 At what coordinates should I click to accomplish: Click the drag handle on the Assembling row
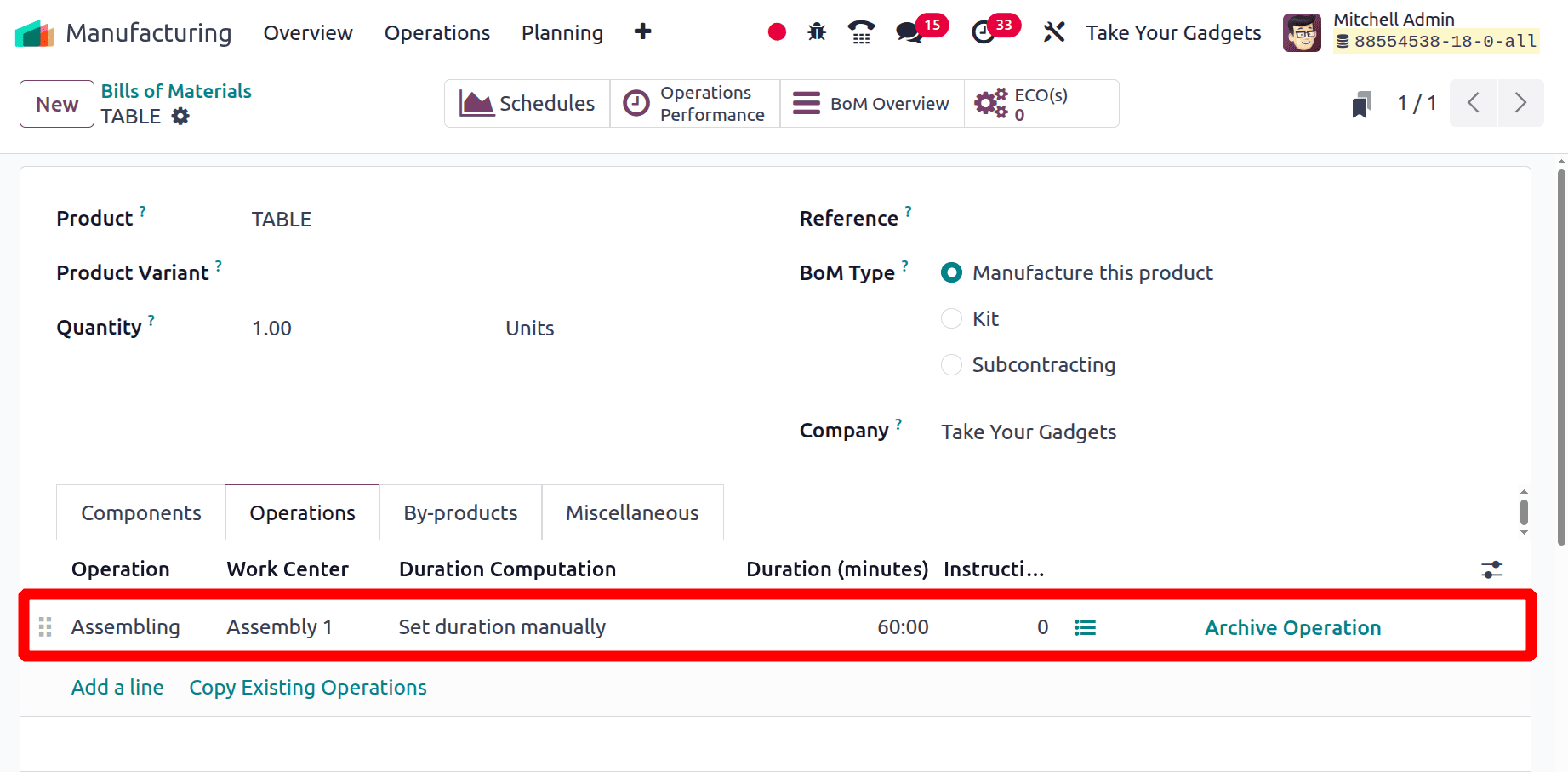(x=46, y=627)
